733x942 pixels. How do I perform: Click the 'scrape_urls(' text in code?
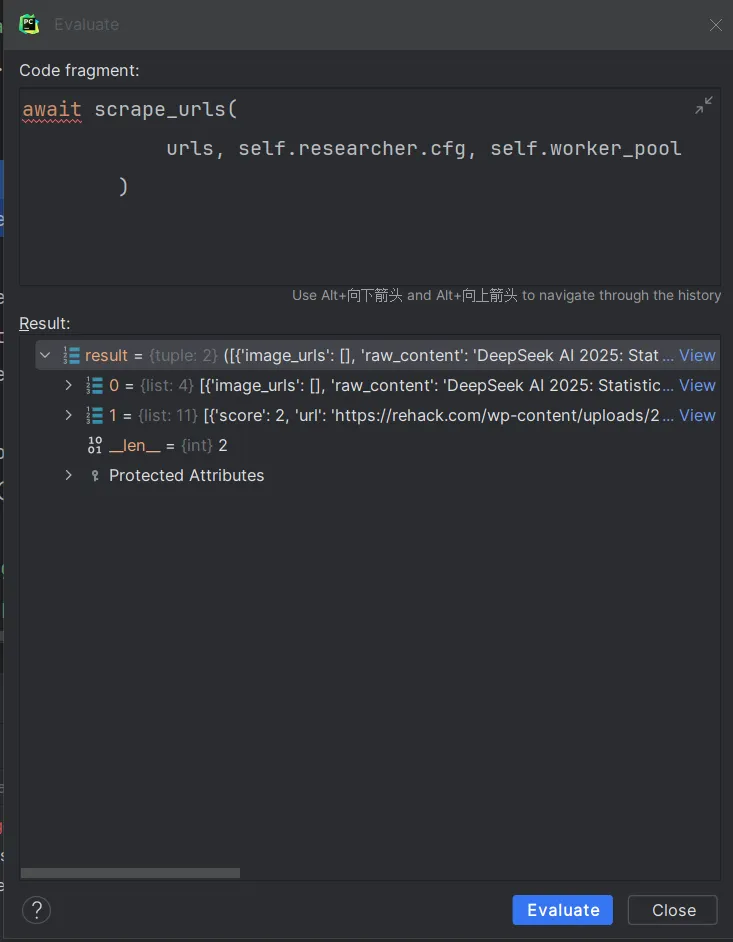tap(166, 109)
